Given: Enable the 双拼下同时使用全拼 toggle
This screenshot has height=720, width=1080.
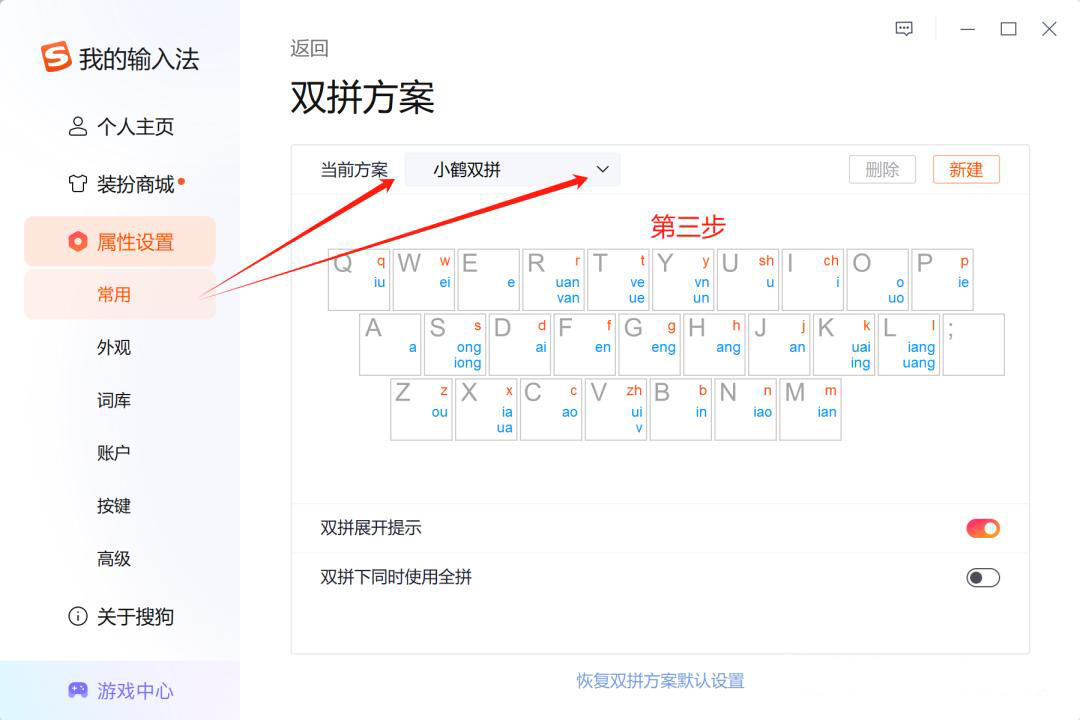Looking at the screenshot, I should [983, 577].
